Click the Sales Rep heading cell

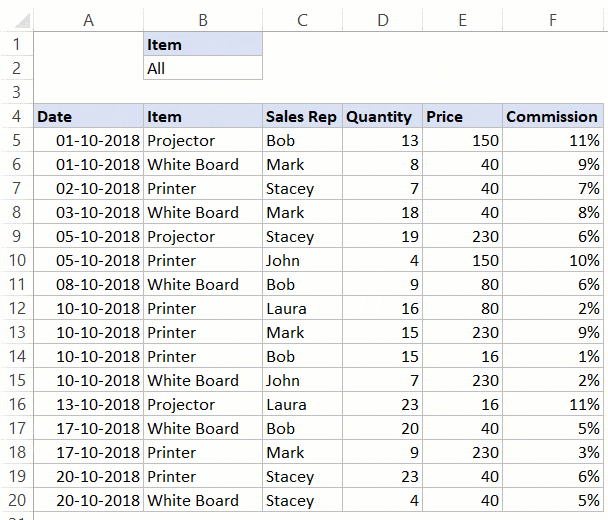pos(302,116)
